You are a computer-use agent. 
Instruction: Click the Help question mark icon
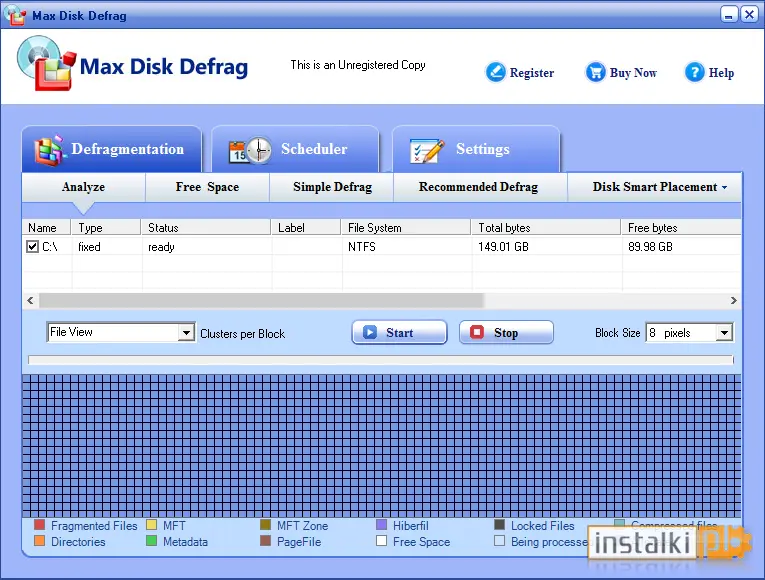pos(694,73)
